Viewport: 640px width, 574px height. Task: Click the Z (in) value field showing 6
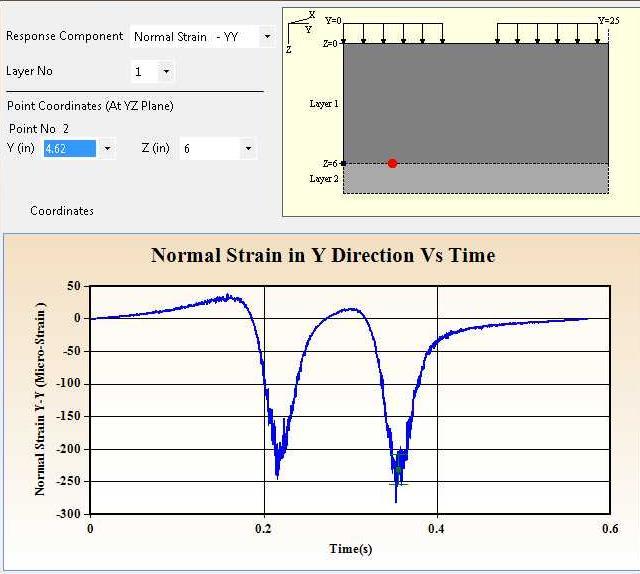(x=210, y=149)
